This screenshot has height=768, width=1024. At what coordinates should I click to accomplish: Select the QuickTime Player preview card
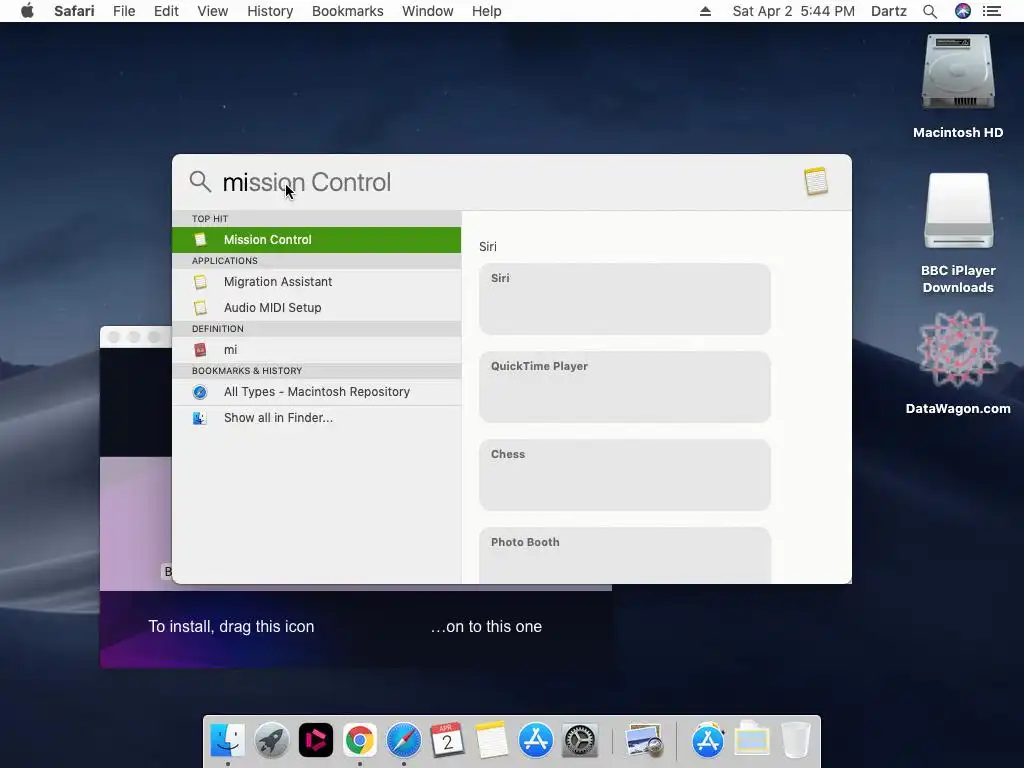(x=624, y=387)
